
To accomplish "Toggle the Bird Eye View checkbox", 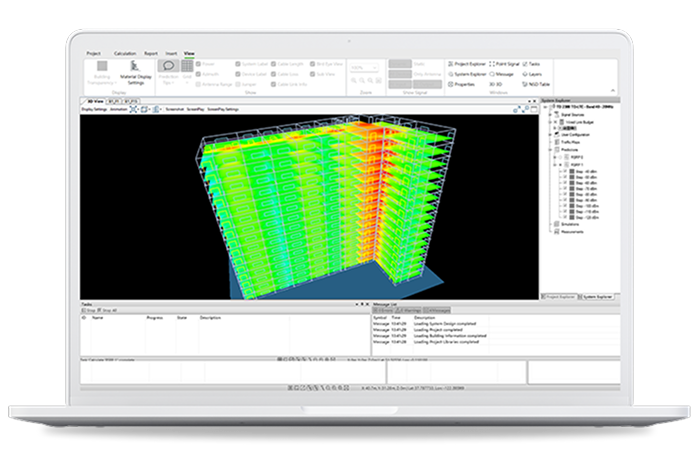I will (x=312, y=64).
